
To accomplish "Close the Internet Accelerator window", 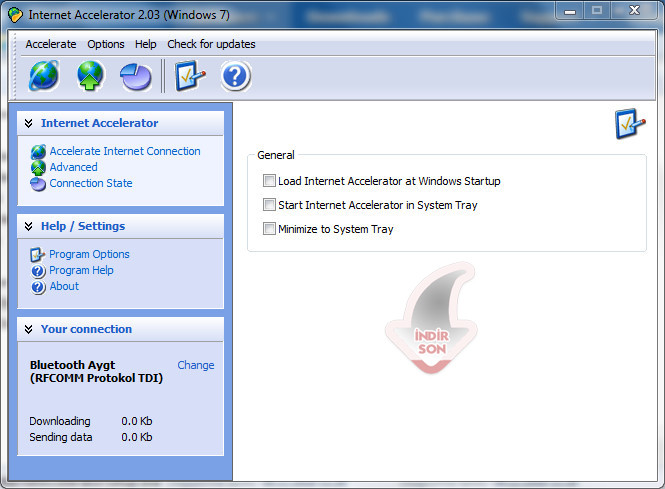I will click(x=634, y=10).
